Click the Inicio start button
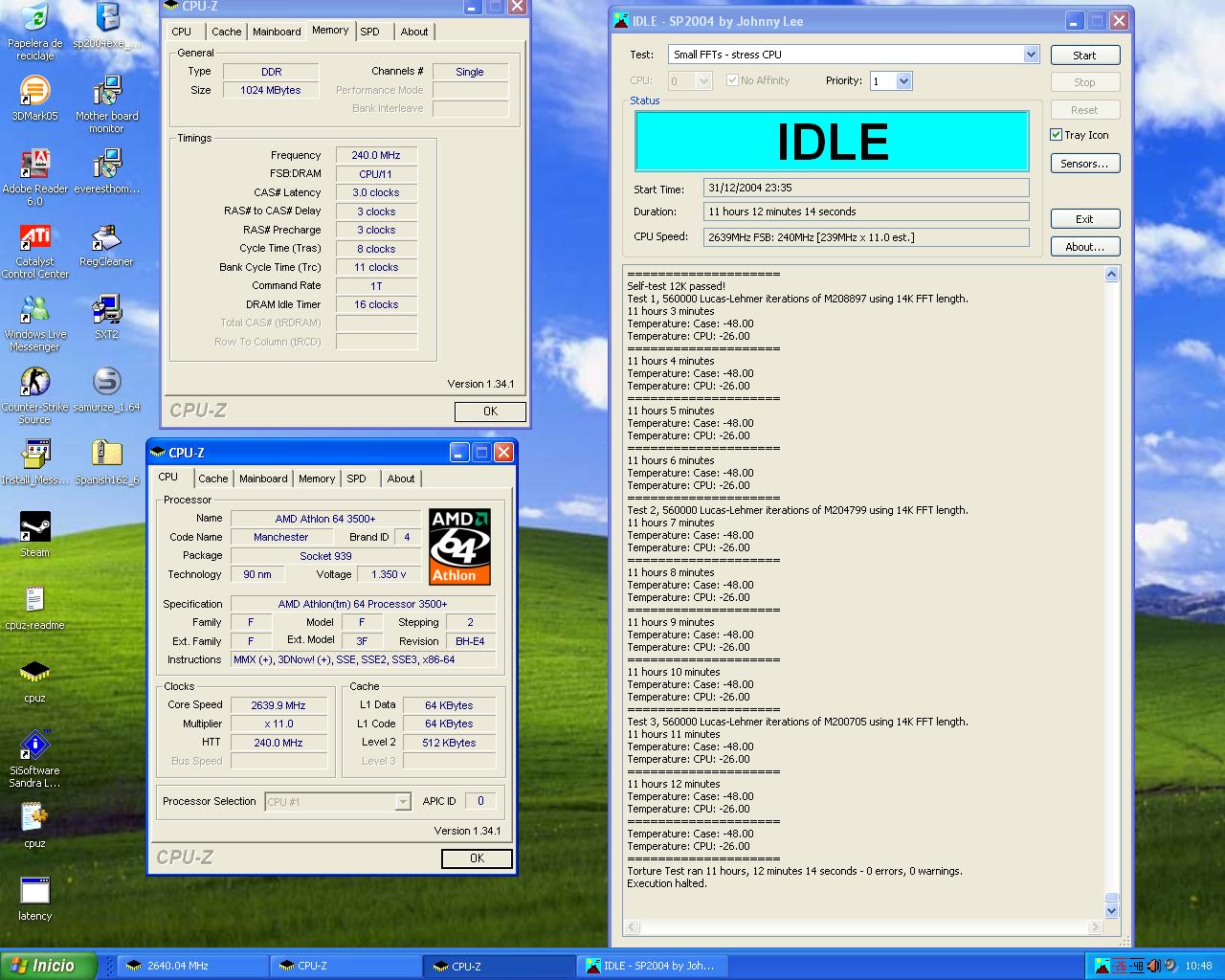This screenshot has height=980, width=1225. point(48,966)
